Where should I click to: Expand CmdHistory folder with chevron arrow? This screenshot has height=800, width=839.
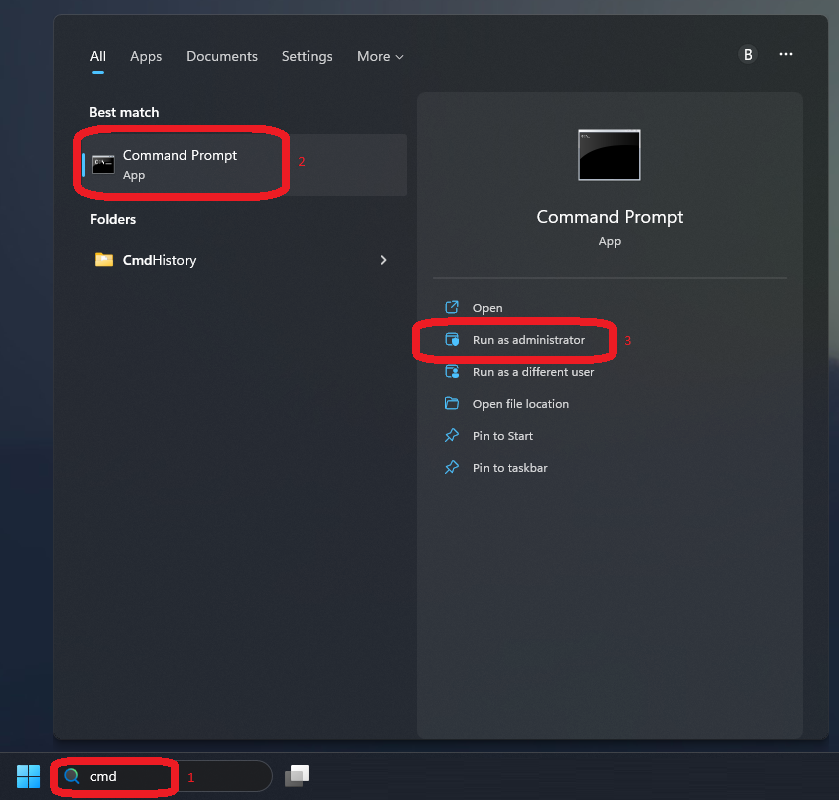(383, 260)
